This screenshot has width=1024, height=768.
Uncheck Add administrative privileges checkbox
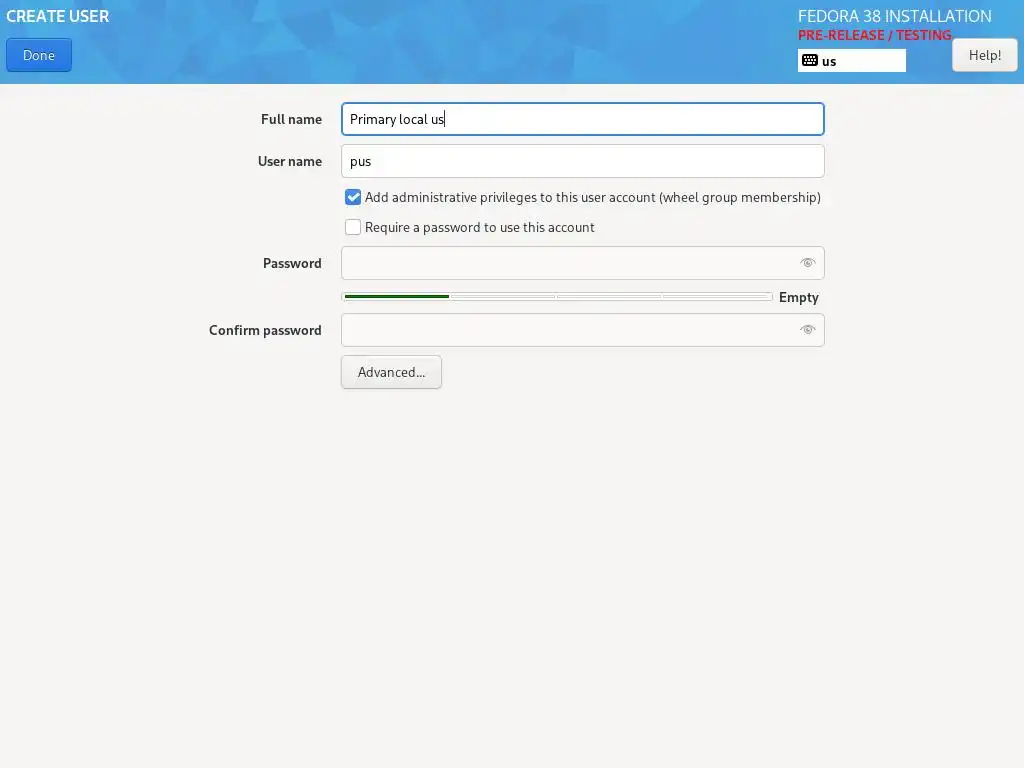click(x=353, y=197)
